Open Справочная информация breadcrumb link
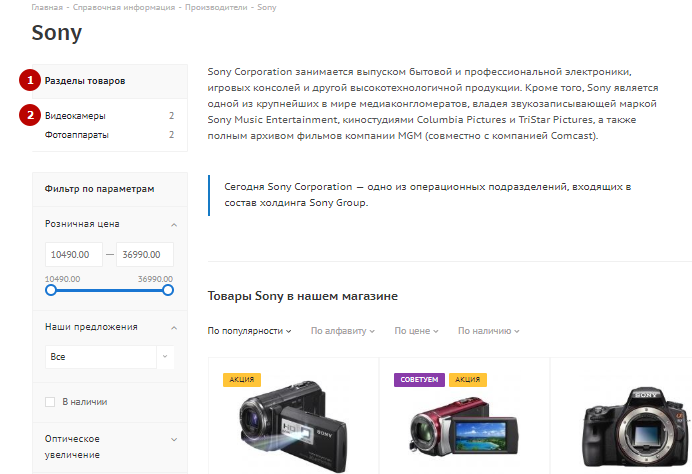 point(124,8)
